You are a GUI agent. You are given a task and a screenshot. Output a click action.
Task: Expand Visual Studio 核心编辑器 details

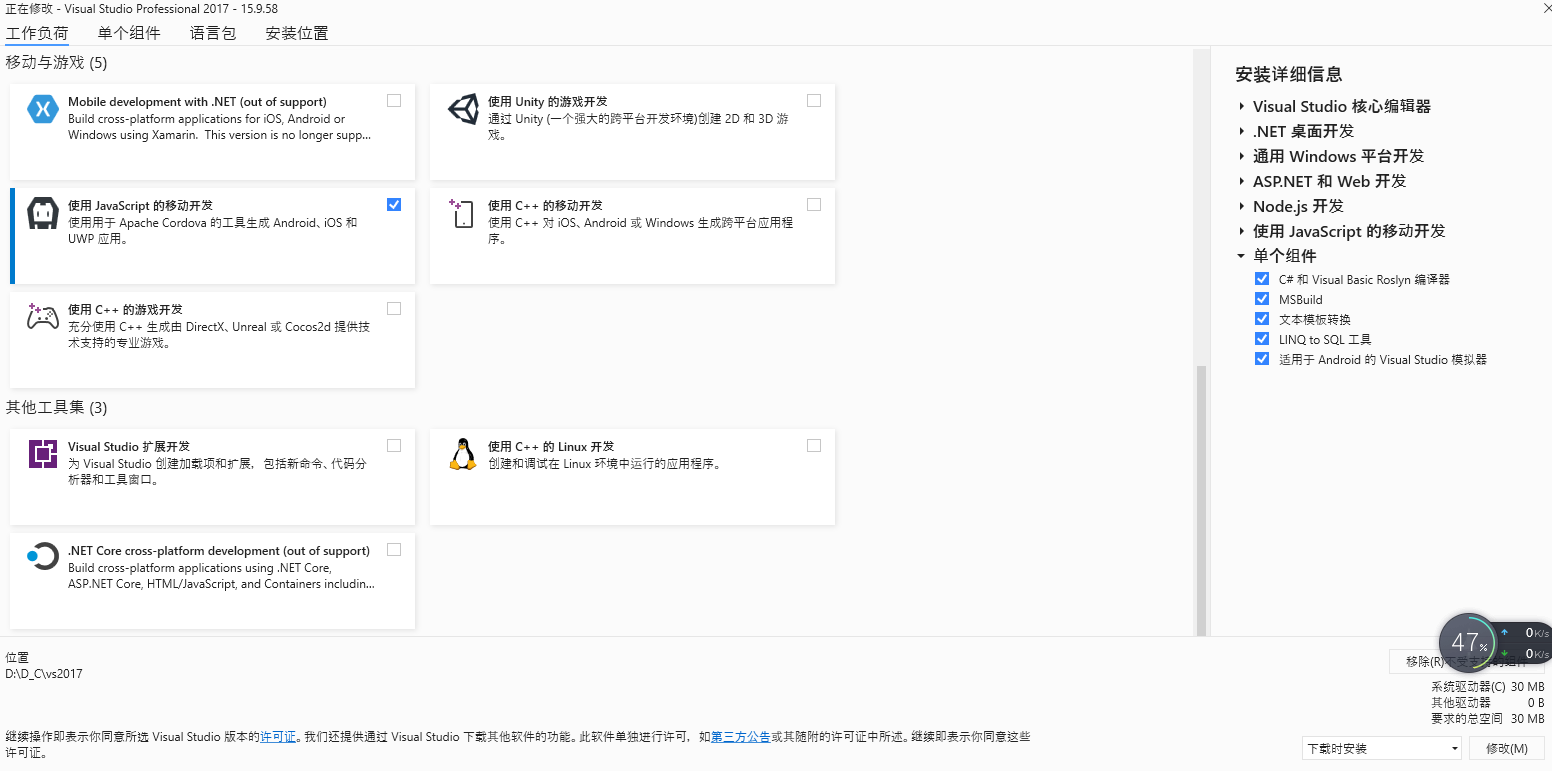(1241, 106)
